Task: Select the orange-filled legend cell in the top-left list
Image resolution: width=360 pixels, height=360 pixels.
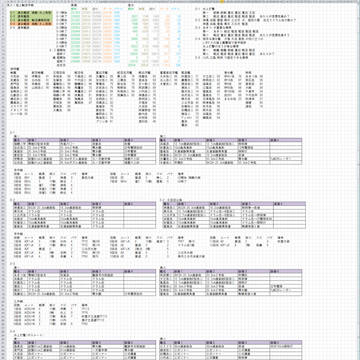Action: [x=31, y=23]
